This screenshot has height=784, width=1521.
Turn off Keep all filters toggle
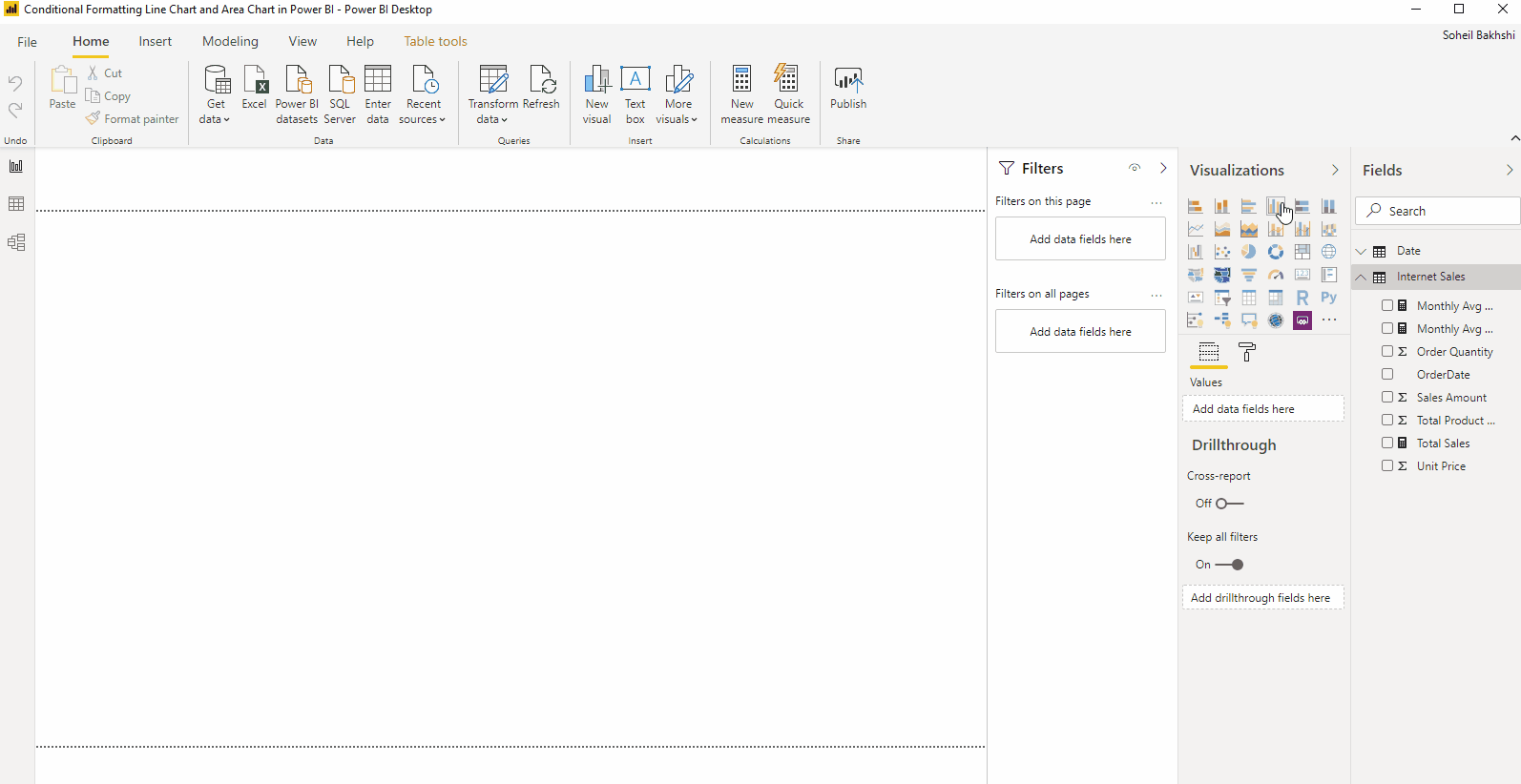pyautogui.click(x=1230, y=565)
